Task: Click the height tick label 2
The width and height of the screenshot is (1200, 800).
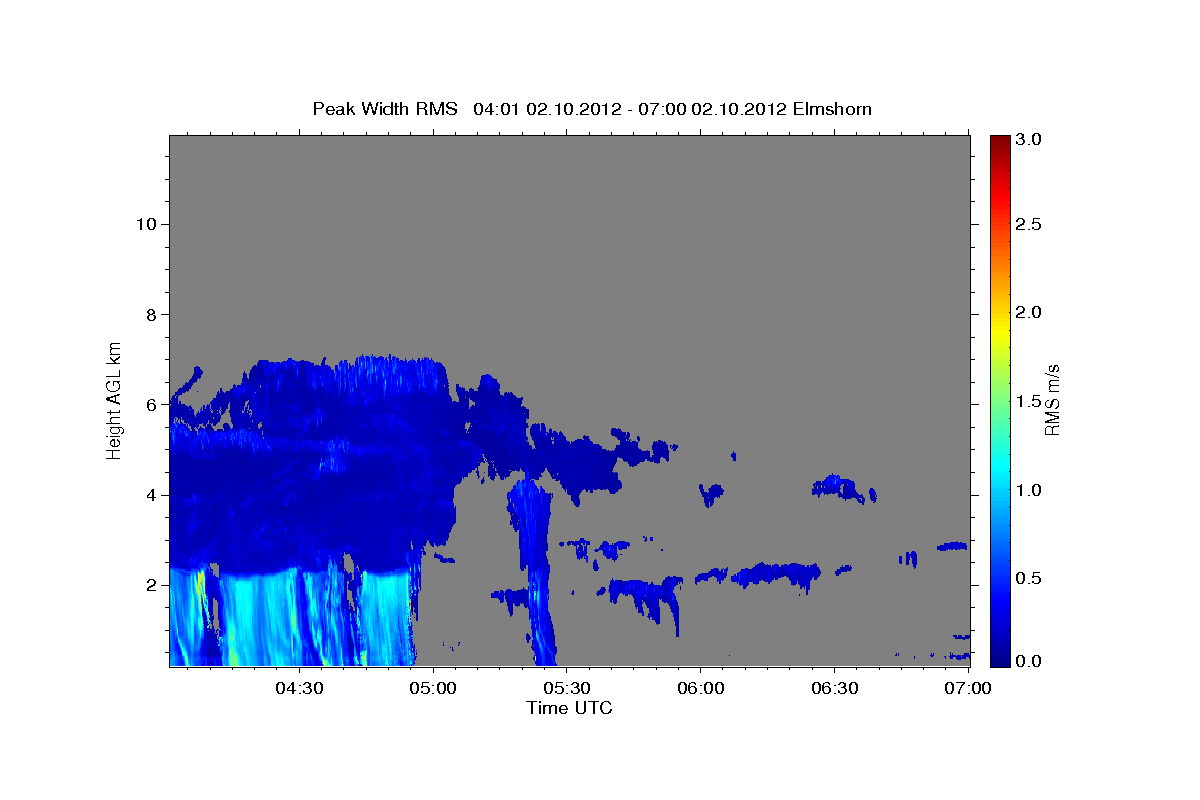Action: [x=150, y=585]
